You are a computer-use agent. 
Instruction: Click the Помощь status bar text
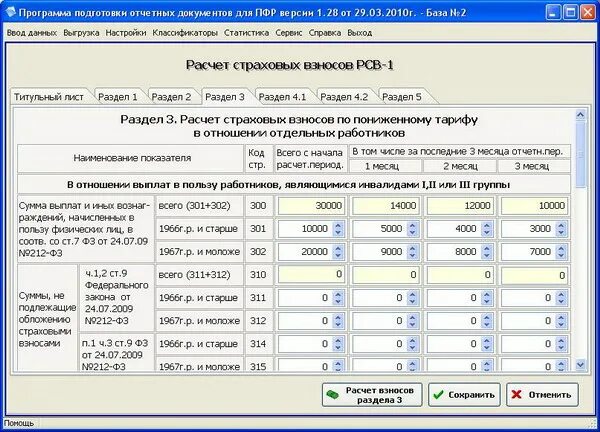click(19, 423)
